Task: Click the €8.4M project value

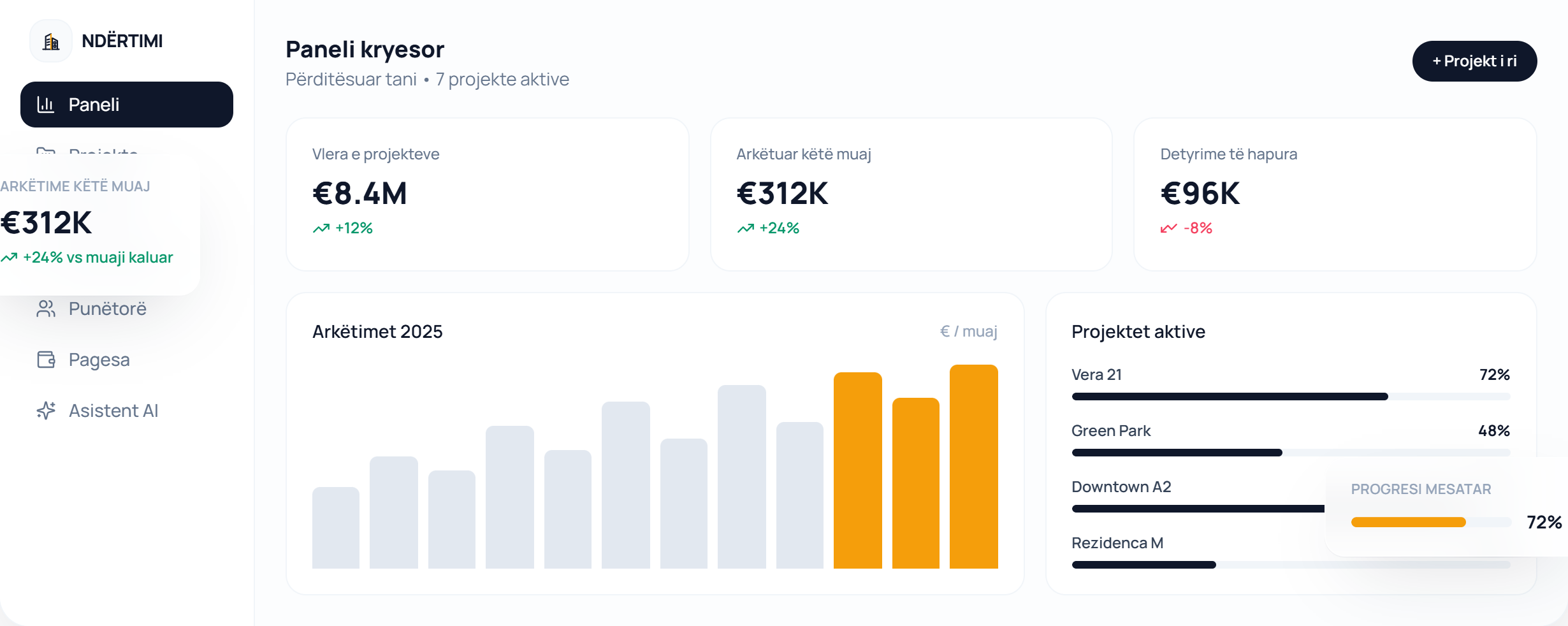Action: 359,194
